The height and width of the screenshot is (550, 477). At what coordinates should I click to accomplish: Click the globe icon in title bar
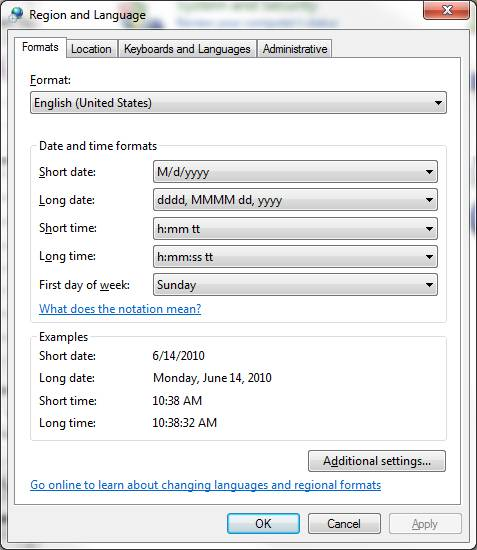point(16,14)
